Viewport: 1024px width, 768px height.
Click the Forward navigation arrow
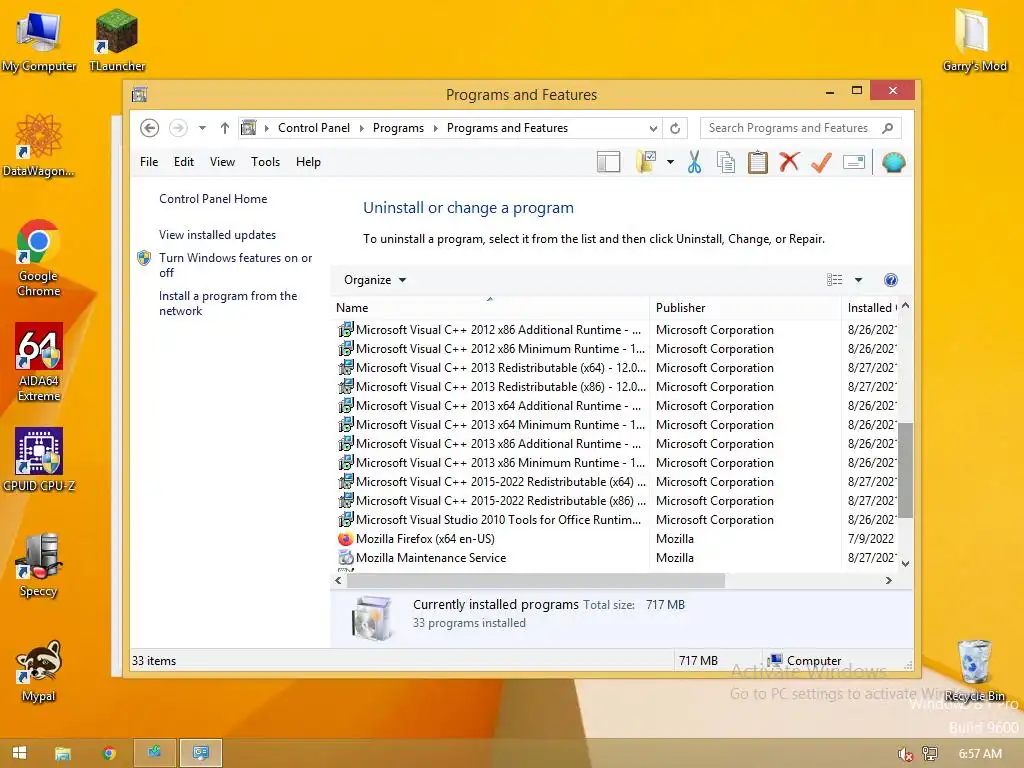coord(178,128)
